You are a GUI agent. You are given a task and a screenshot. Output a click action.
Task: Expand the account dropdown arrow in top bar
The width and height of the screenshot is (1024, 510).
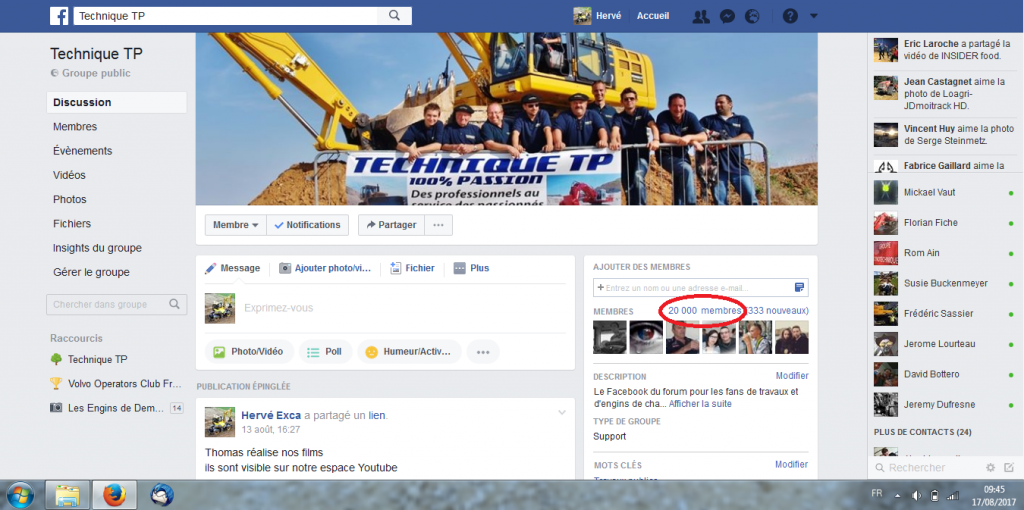(814, 16)
